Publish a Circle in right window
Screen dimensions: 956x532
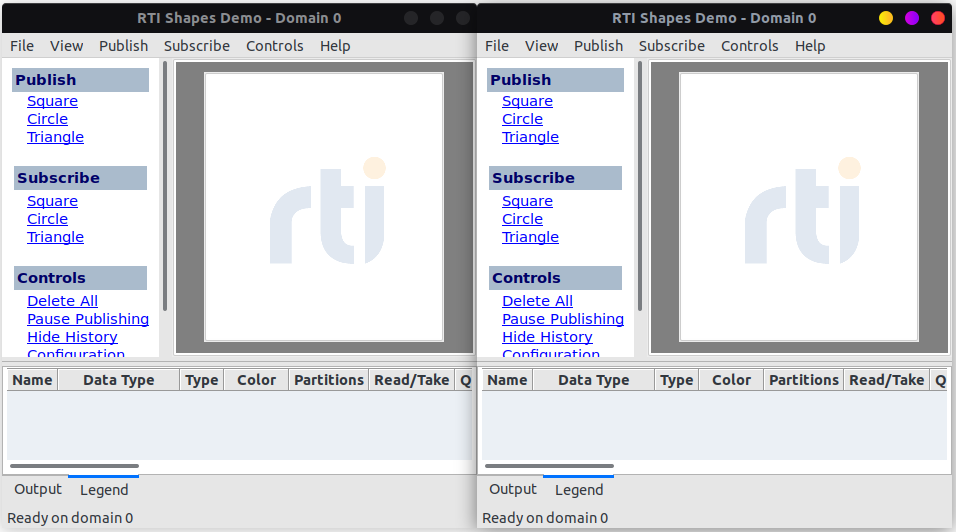[523, 119]
